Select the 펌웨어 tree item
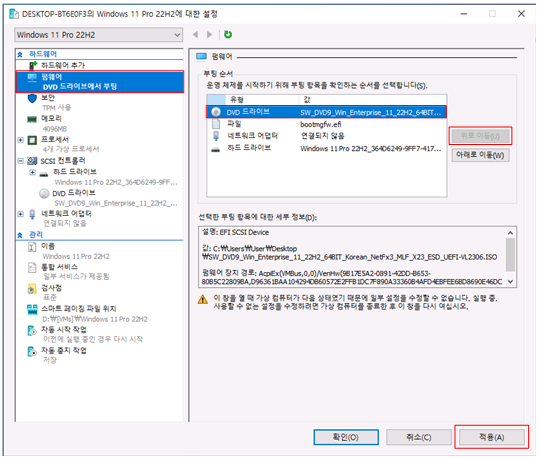This screenshot has height=458, width=539. pos(100,81)
